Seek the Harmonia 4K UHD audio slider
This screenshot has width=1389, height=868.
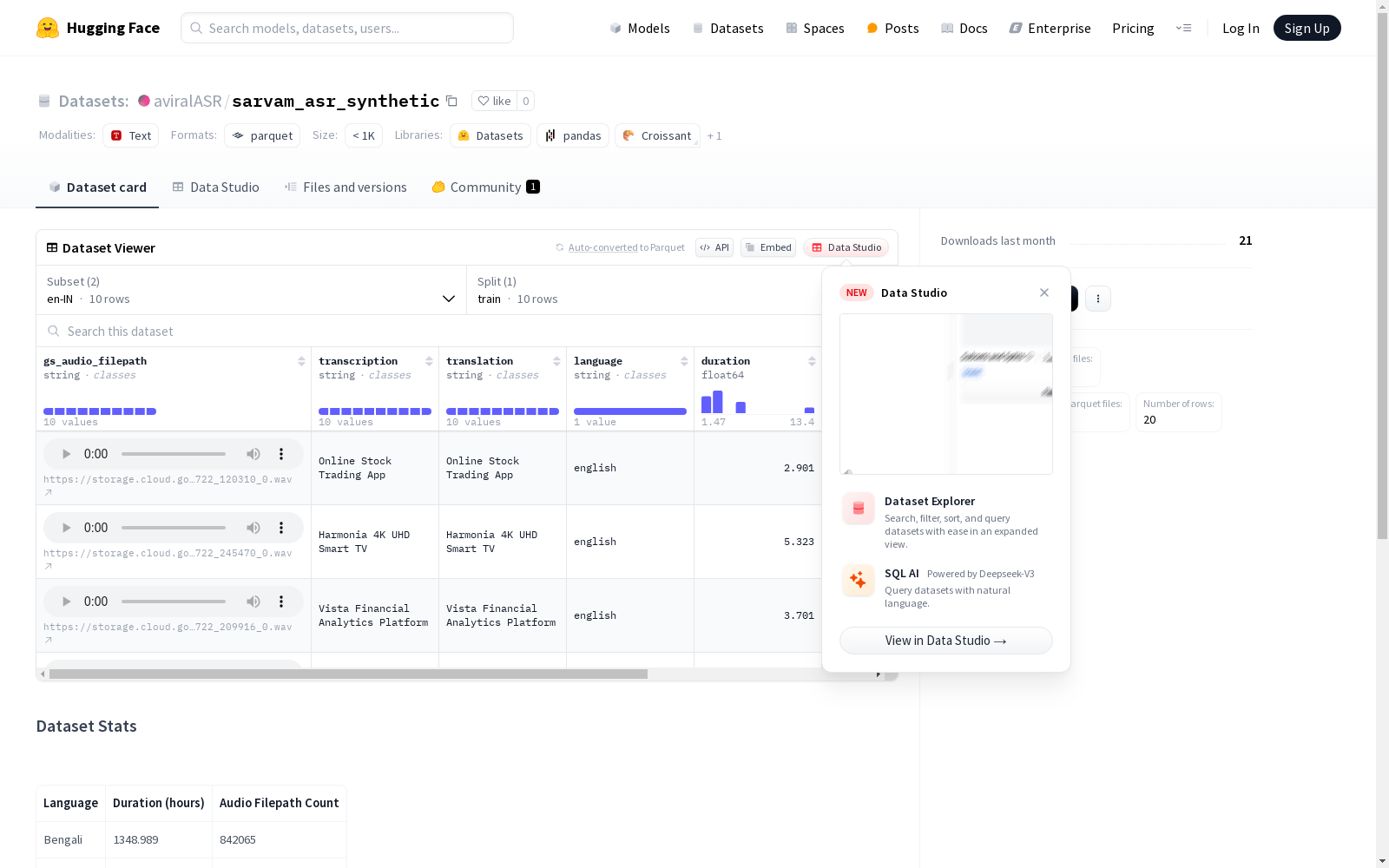pyautogui.click(x=174, y=528)
